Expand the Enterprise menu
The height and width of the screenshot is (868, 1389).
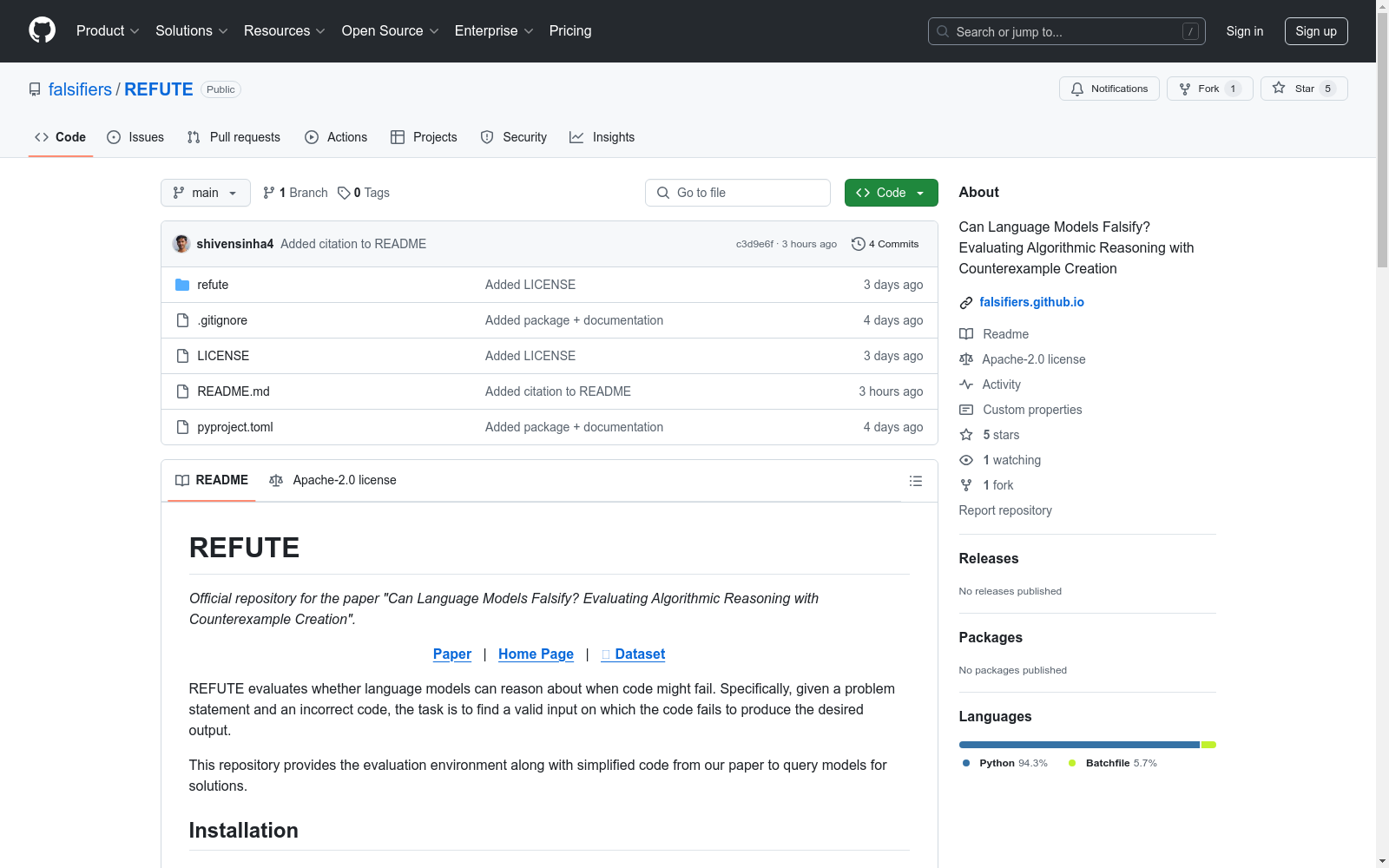[494, 30]
